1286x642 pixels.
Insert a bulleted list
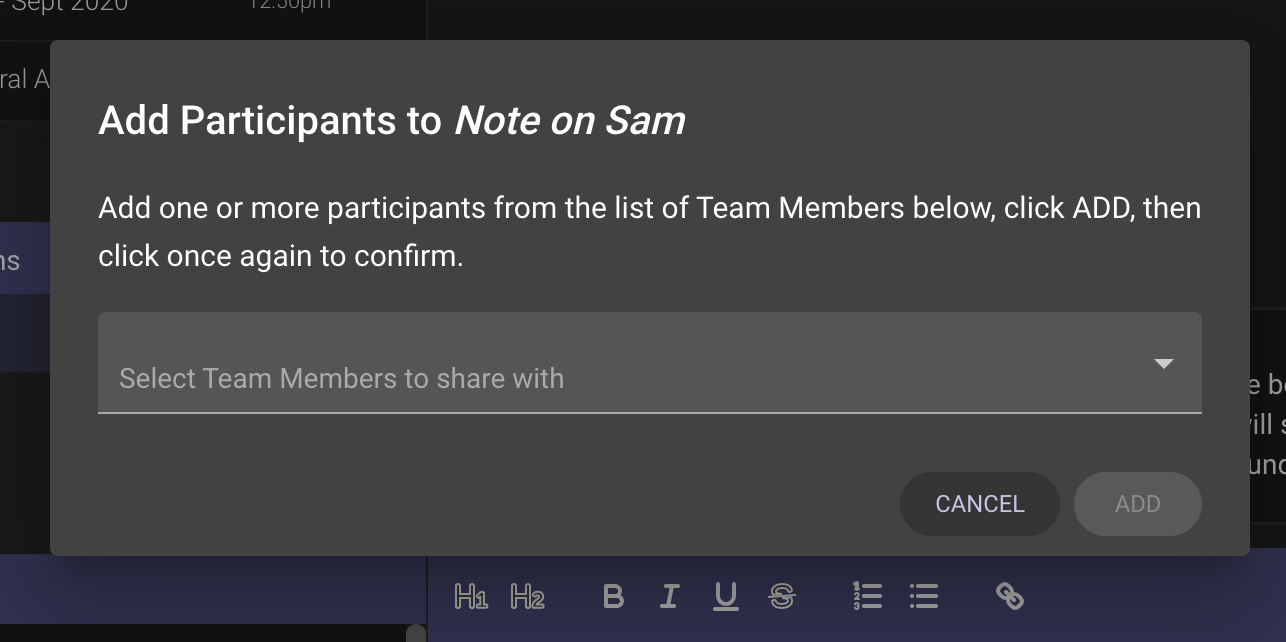pos(924,597)
